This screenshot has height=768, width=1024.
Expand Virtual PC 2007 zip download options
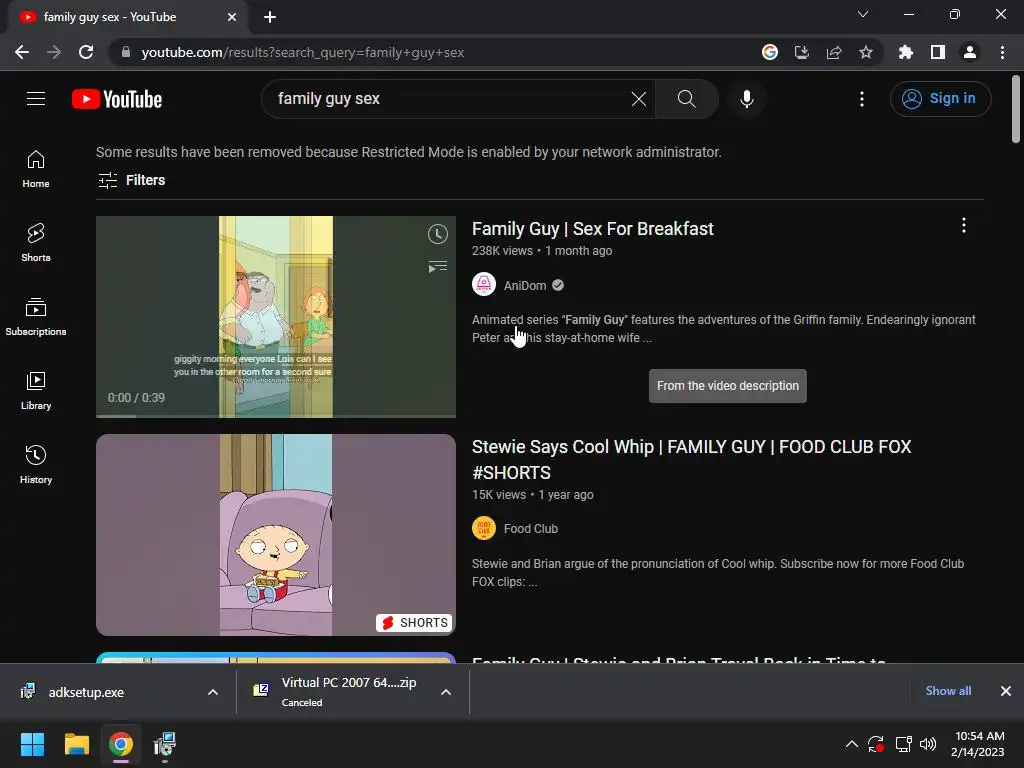click(446, 692)
